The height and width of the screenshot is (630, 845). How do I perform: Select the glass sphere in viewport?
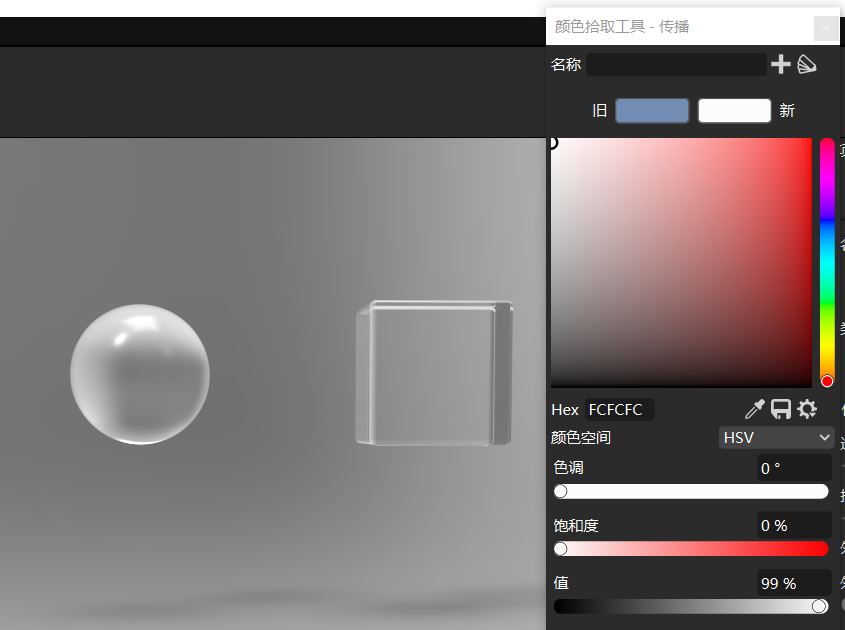point(140,374)
